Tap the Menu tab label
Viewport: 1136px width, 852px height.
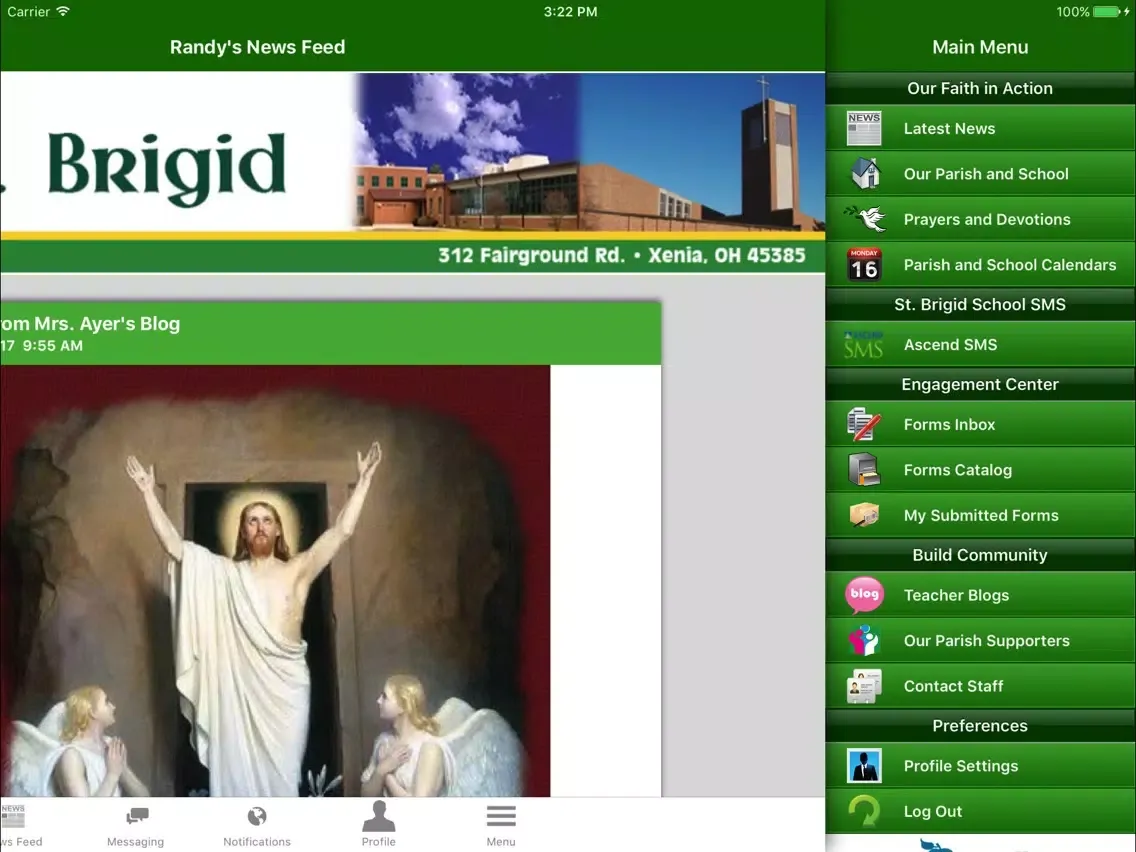[501, 842]
